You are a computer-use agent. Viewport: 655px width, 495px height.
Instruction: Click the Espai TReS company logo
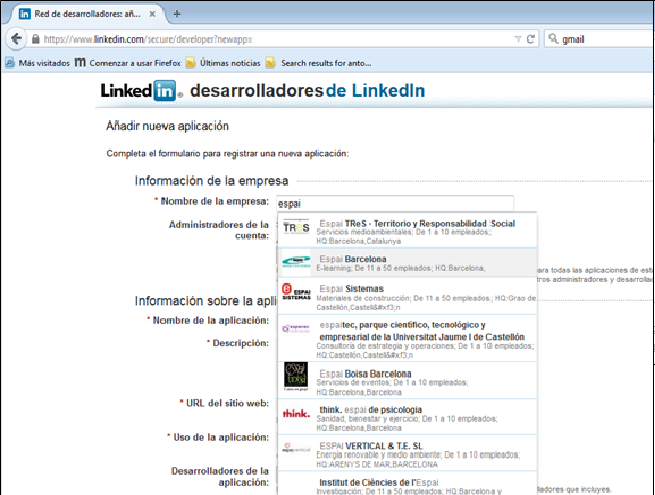[x=297, y=229]
